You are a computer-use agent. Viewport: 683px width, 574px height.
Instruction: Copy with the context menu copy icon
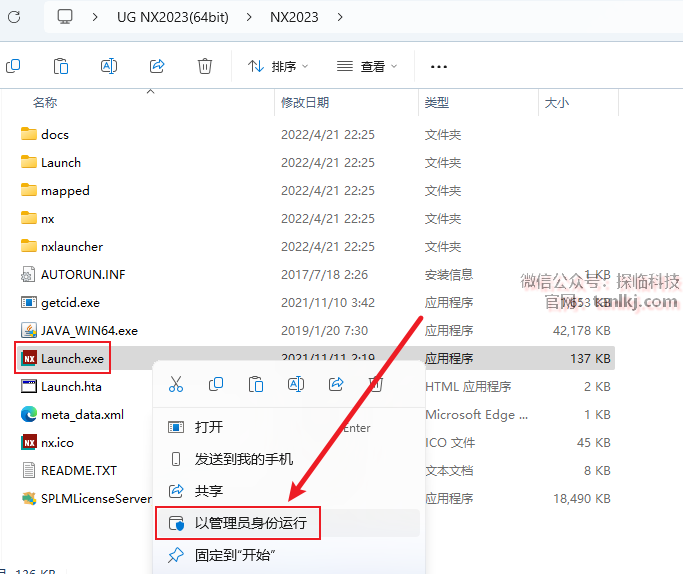[216, 384]
